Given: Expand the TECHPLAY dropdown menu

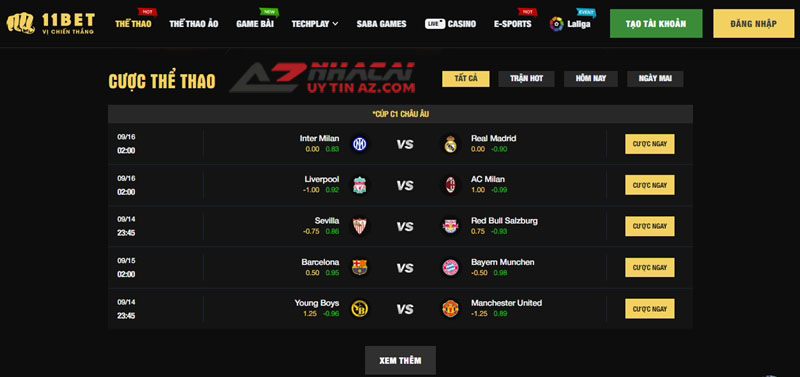Looking at the screenshot, I should point(315,23).
